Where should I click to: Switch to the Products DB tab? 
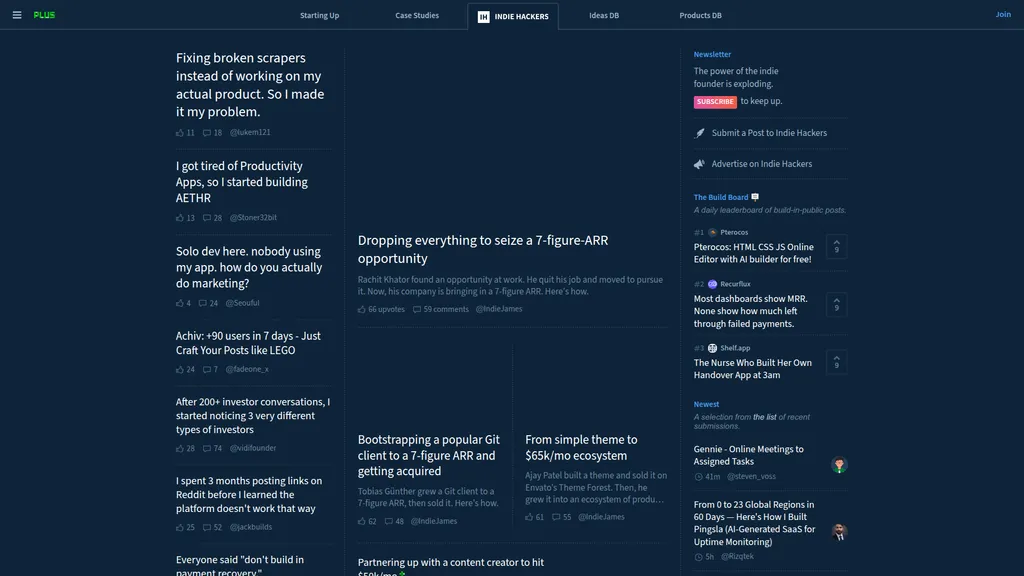tap(700, 16)
